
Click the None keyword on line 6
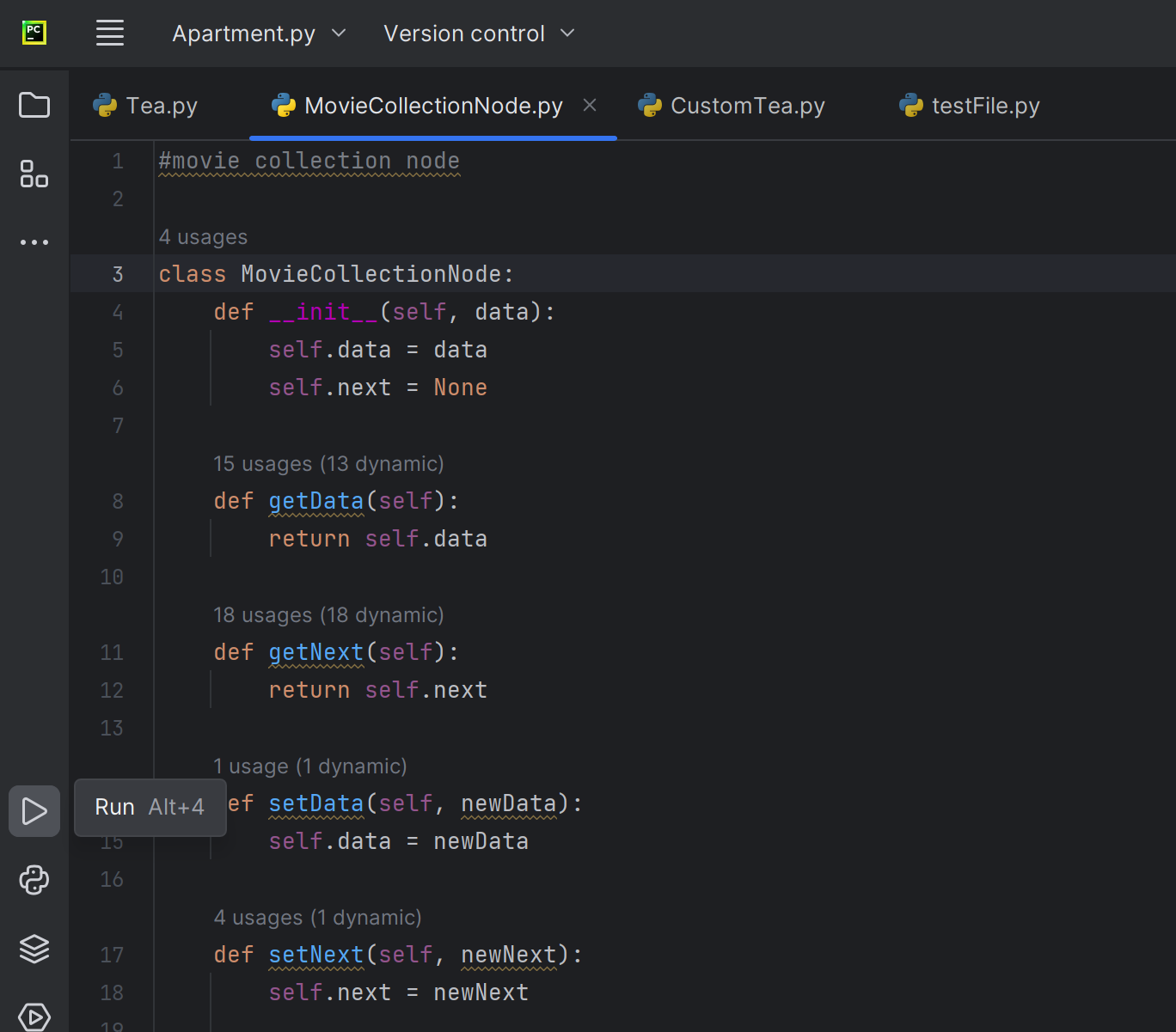461,388
